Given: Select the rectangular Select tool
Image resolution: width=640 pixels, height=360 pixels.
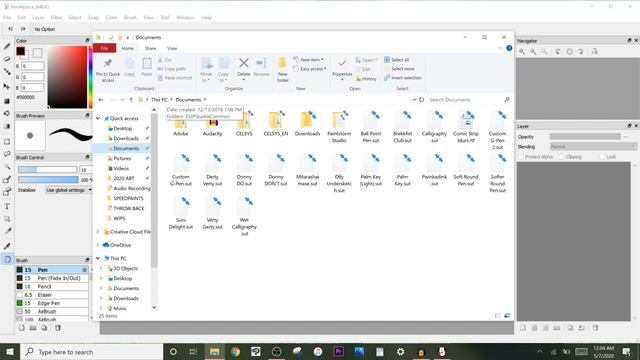Looking at the screenshot, I should coord(7,142).
